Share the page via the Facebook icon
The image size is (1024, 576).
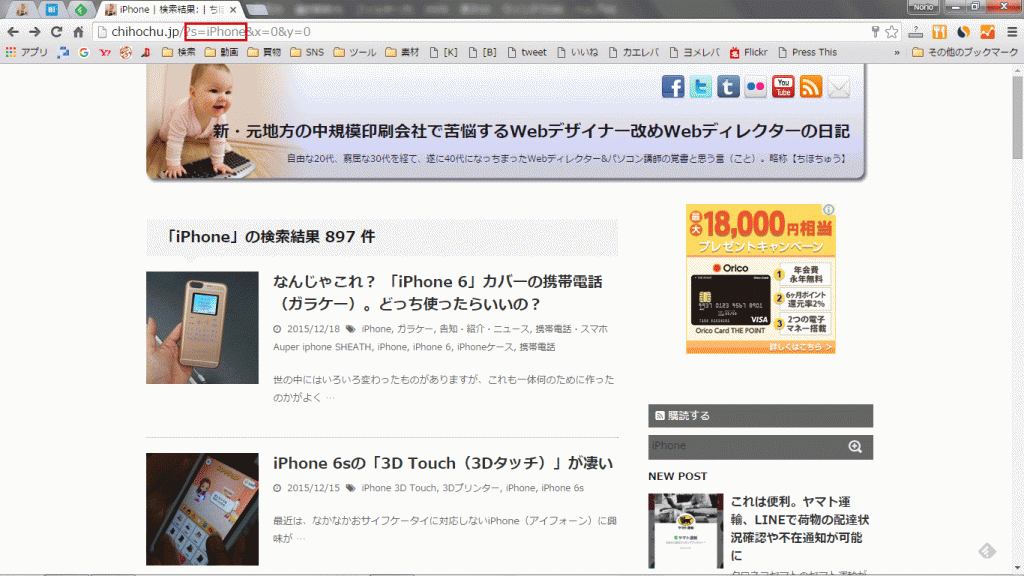(x=674, y=87)
